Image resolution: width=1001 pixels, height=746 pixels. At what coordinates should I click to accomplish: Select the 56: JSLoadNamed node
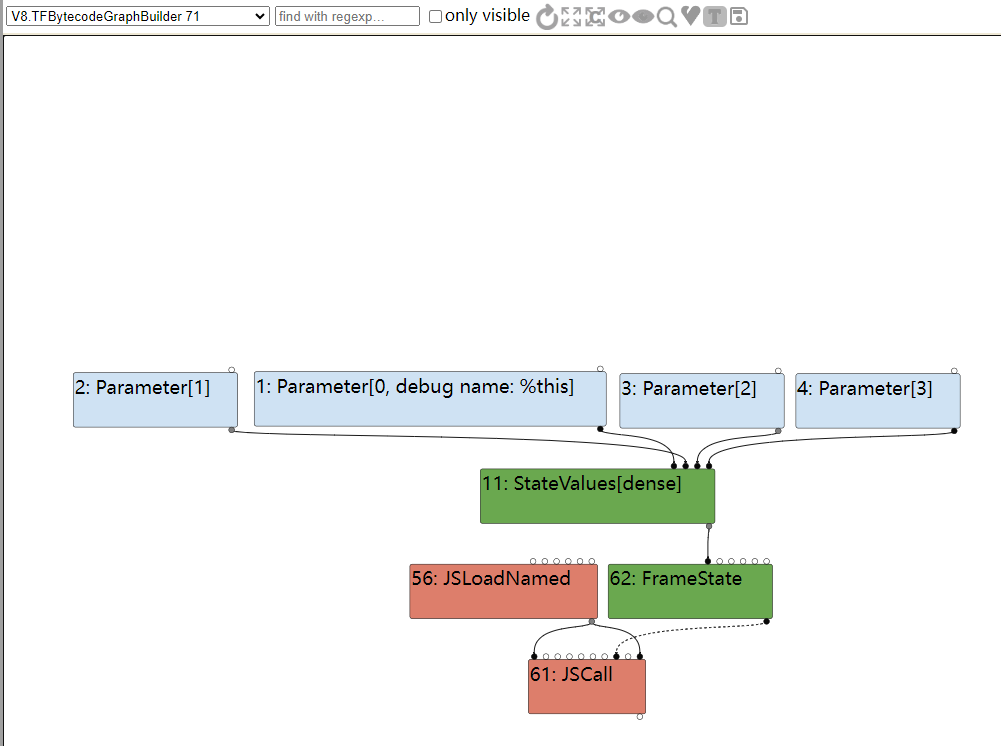[x=503, y=591]
